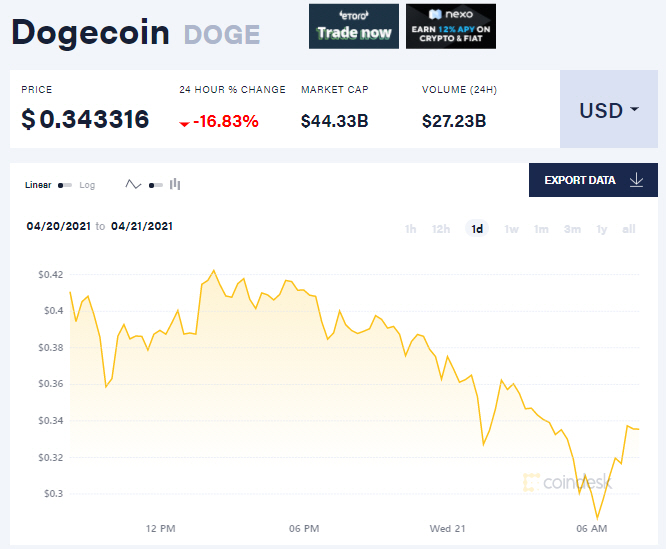Click the 04/21/2021 end date
Viewport: 666px width, 549px height.
point(142,226)
